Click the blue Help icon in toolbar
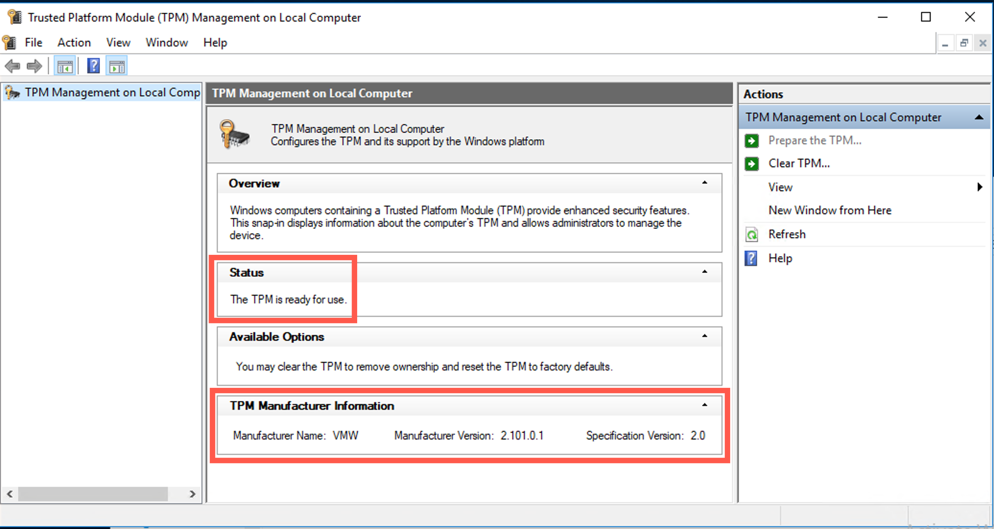The width and height of the screenshot is (994, 529). click(x=93, y=66)
